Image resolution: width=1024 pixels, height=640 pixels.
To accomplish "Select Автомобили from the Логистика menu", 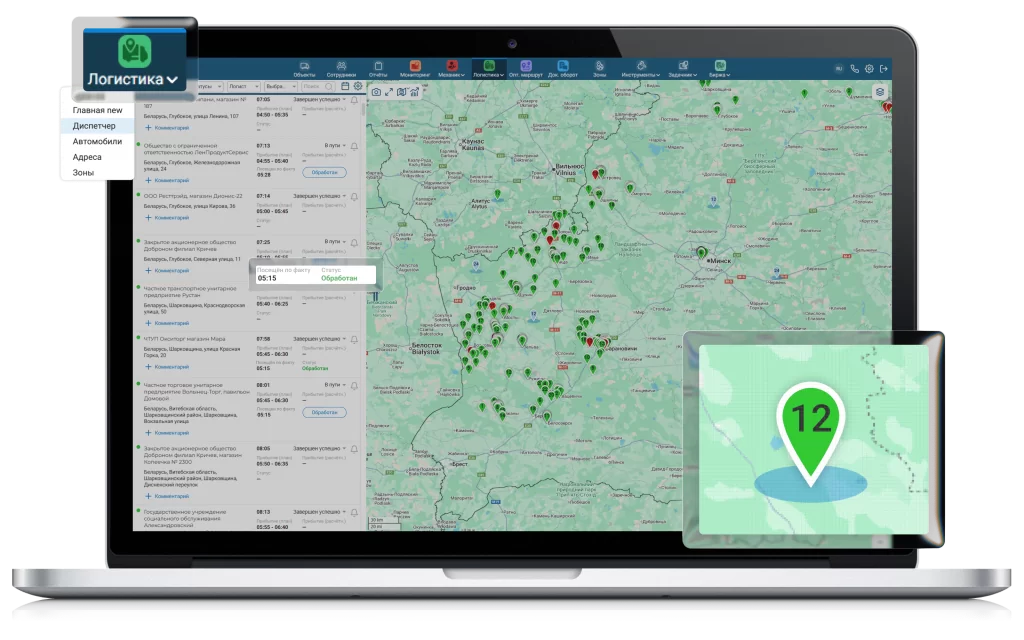I will (x=97, y=141).
